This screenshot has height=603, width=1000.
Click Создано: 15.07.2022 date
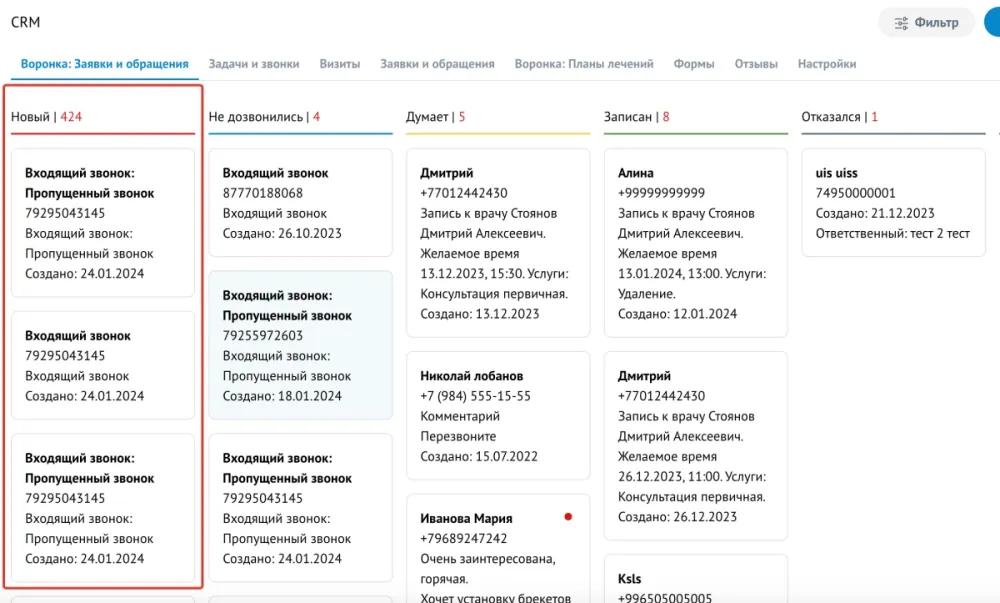click(479, 456)
